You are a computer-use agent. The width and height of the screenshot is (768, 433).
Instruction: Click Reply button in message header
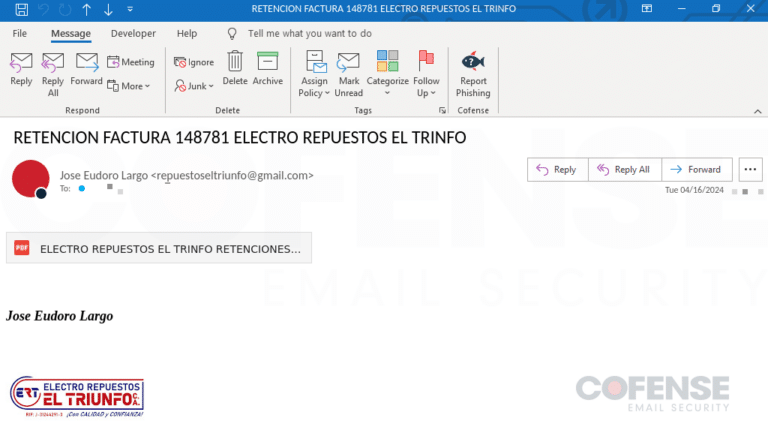pos(557,169)
